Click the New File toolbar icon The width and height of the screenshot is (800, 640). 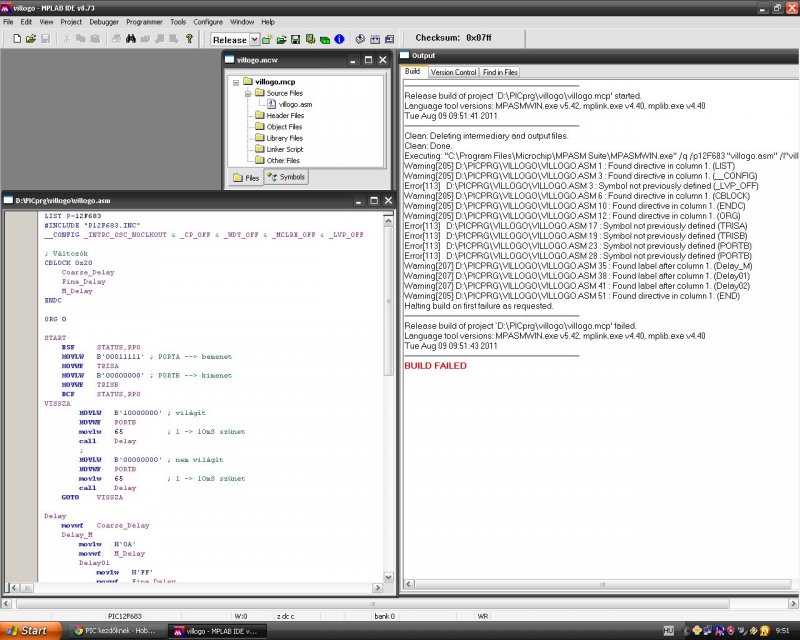point(17,39)
